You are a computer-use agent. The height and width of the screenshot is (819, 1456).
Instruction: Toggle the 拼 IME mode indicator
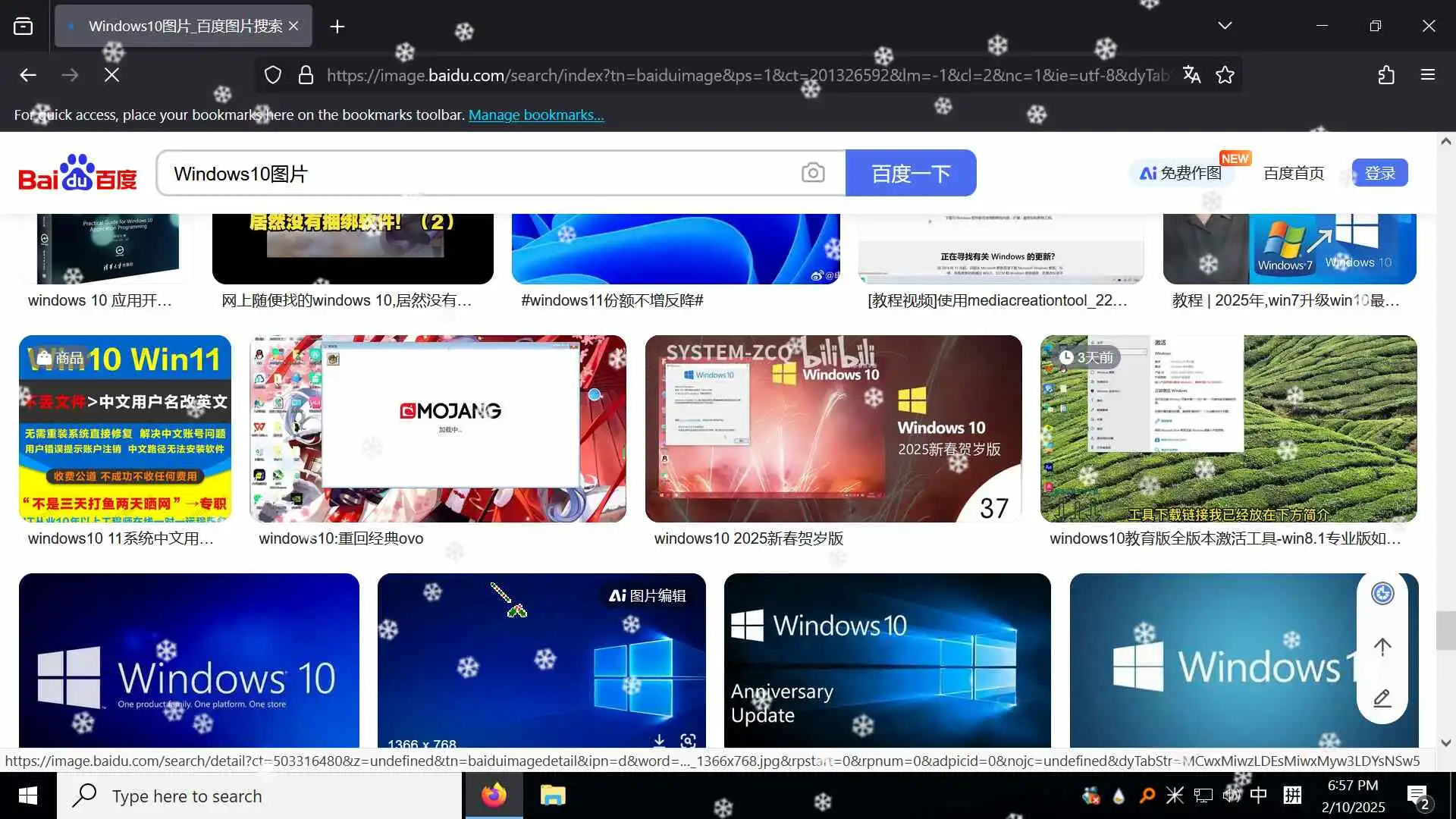(1292, 795)
